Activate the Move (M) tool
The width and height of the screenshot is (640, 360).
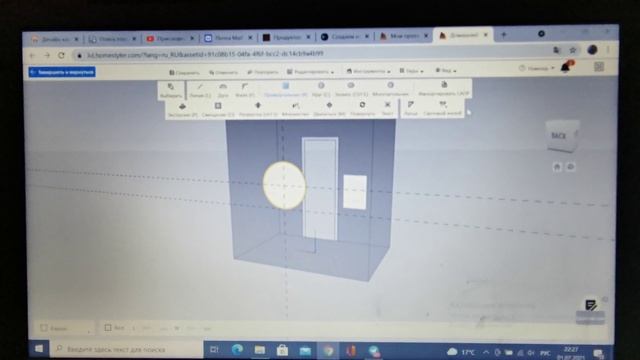coord(329,109)
